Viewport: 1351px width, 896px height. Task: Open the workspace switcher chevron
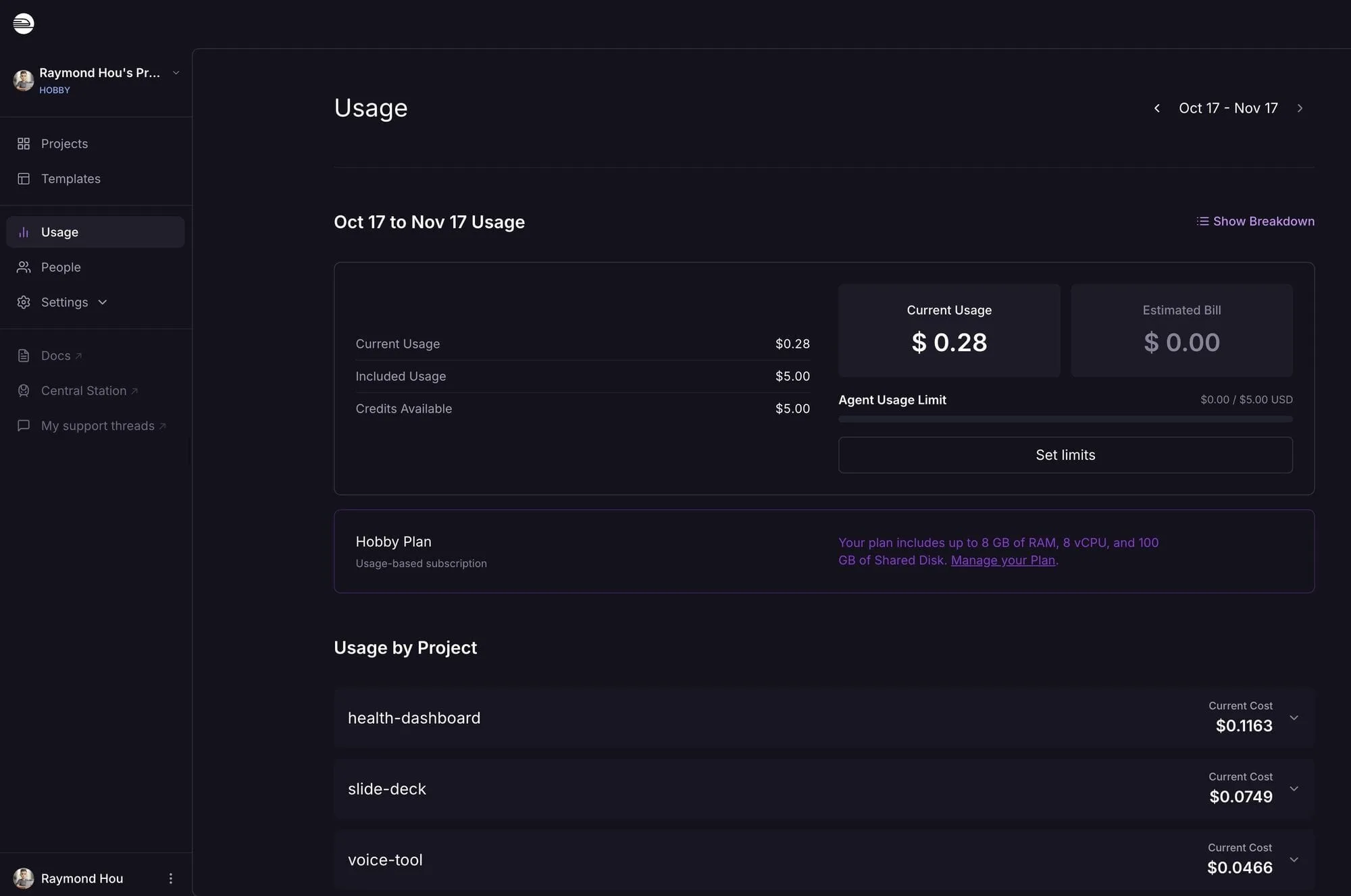click(x=176, y=73)
